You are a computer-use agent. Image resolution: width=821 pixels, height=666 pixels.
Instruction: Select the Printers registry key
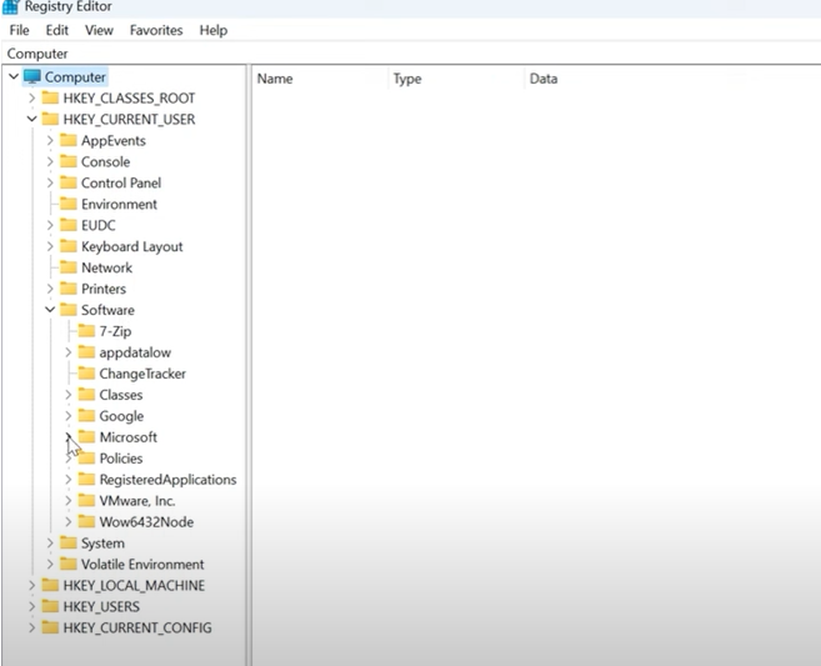[x=102, y=288]
